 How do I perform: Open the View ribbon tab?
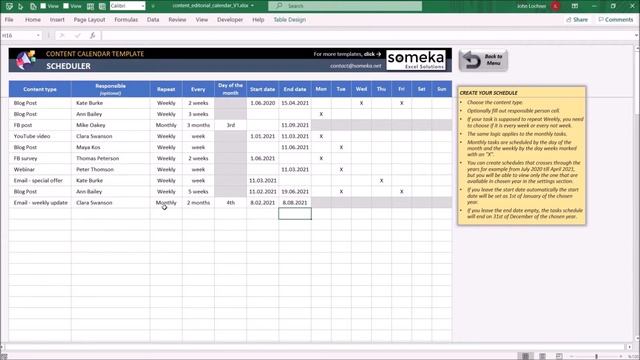(202, 20)
